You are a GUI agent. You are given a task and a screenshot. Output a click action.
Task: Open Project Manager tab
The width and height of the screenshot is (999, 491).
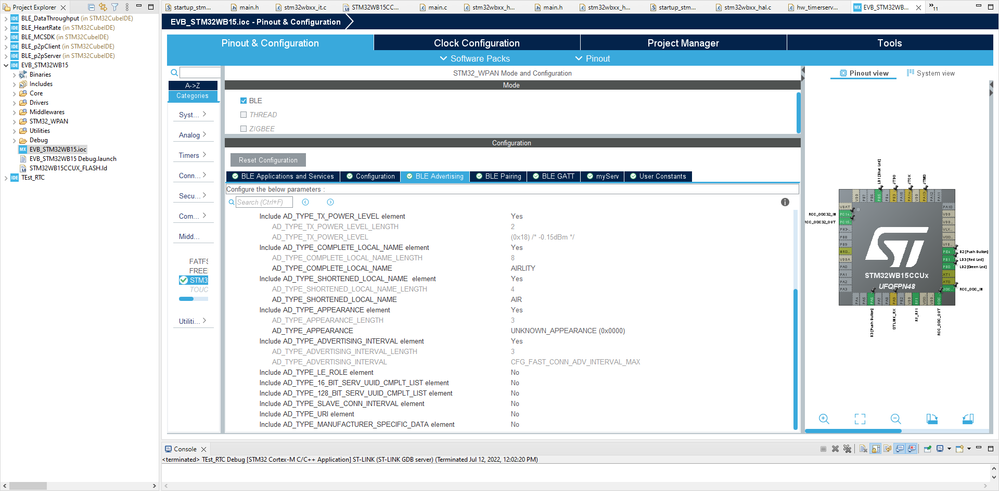tap(683, 43)
